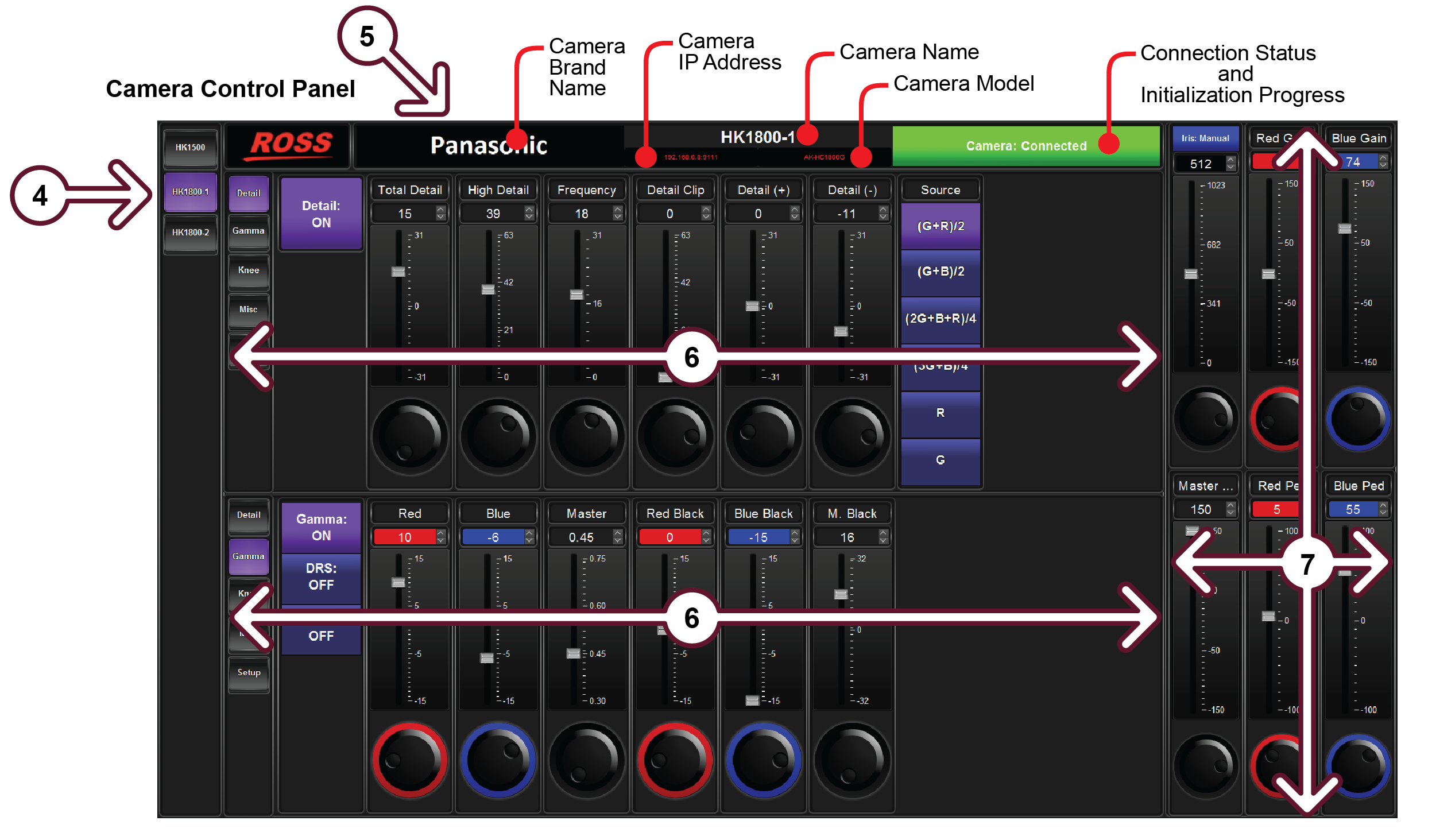
Task: Click the Iris: Manual button
Action: [1205, 138]
